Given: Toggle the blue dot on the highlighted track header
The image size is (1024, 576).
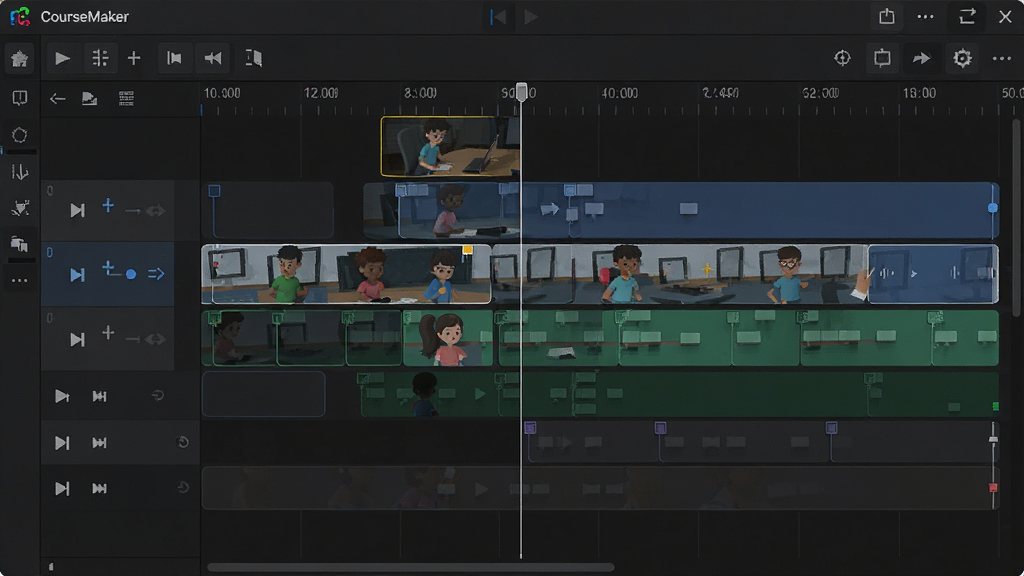Looking at the screenshot, I should point(131,274).
